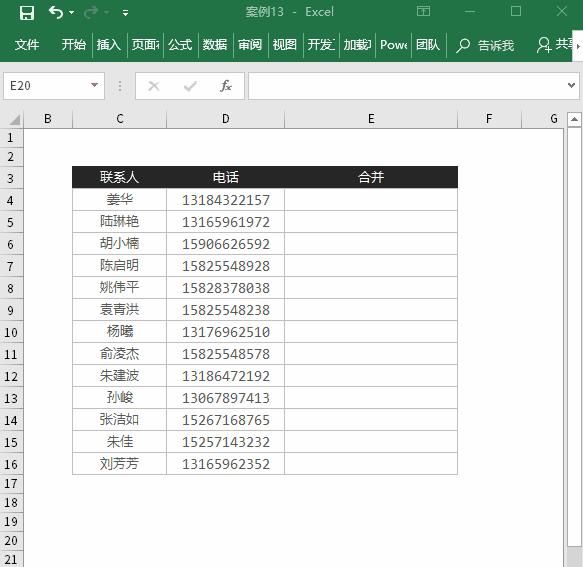
Task: Select column F header
Action: (x=489, y=119)
